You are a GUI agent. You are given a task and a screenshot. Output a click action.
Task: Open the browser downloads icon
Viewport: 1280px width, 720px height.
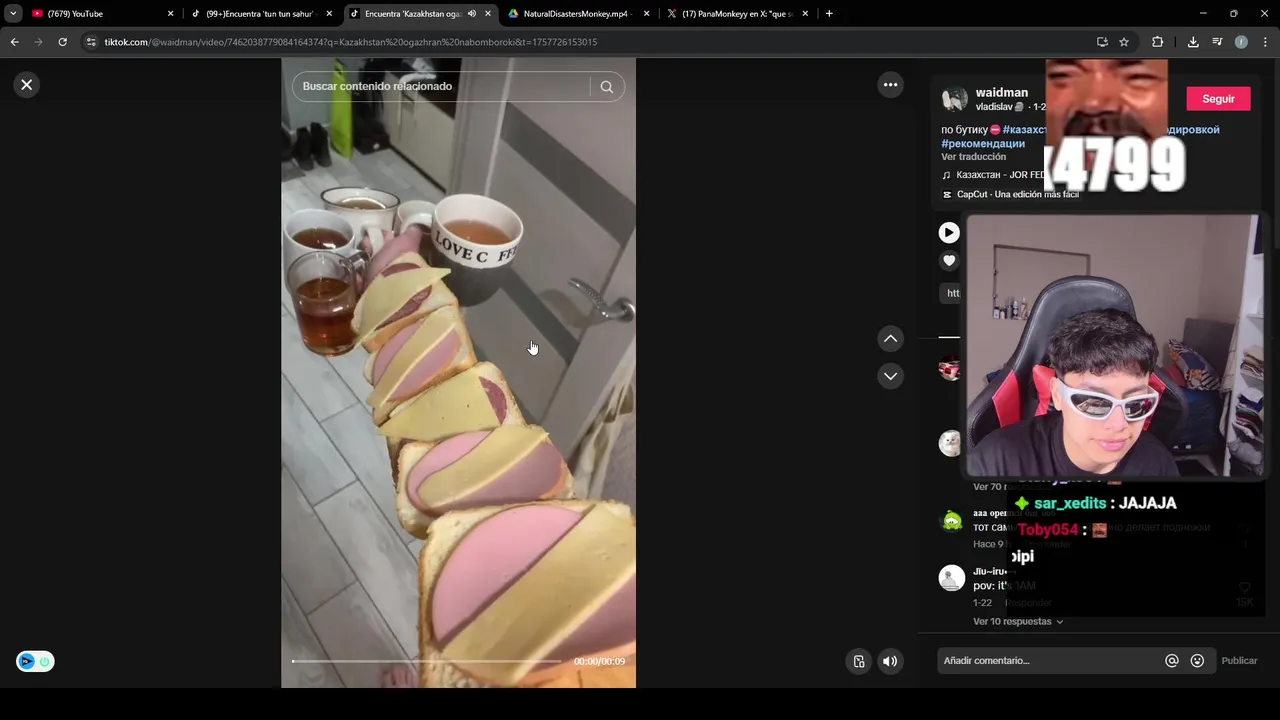pos(1193,42)
